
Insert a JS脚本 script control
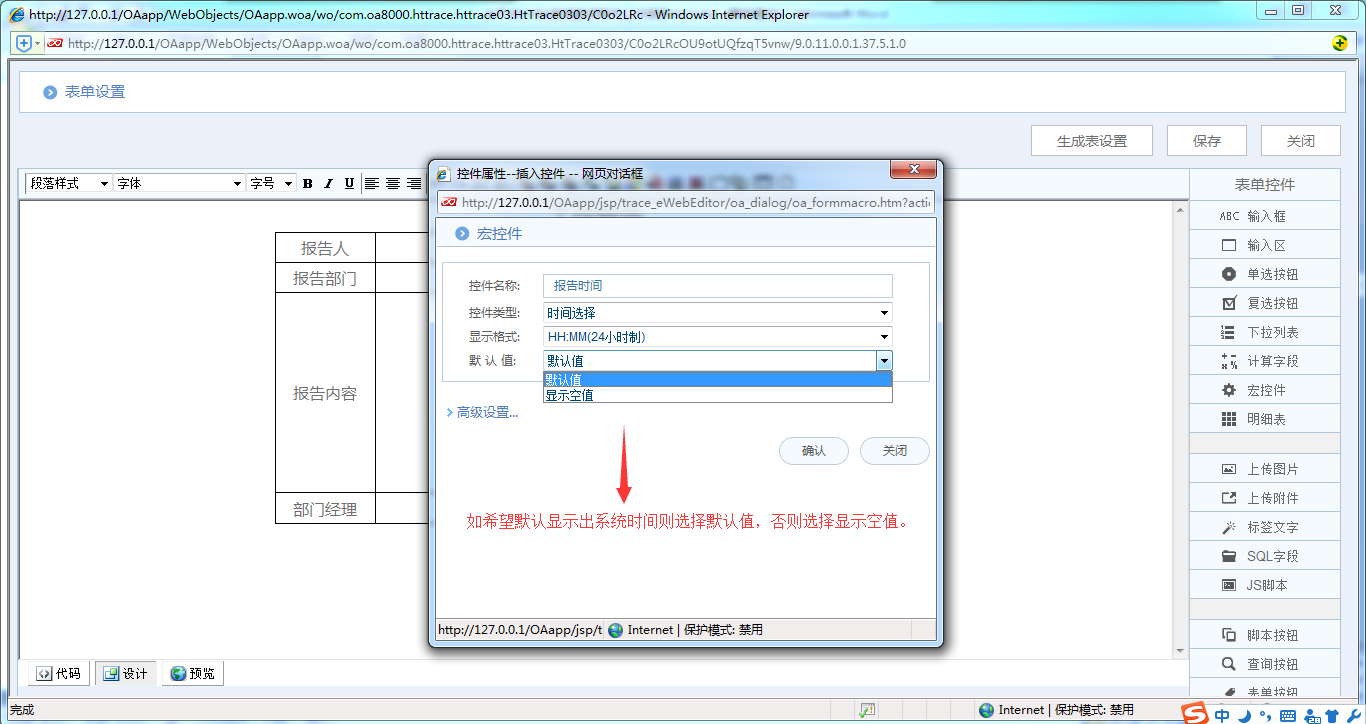pyautogui.click(x=1264, y=584)
